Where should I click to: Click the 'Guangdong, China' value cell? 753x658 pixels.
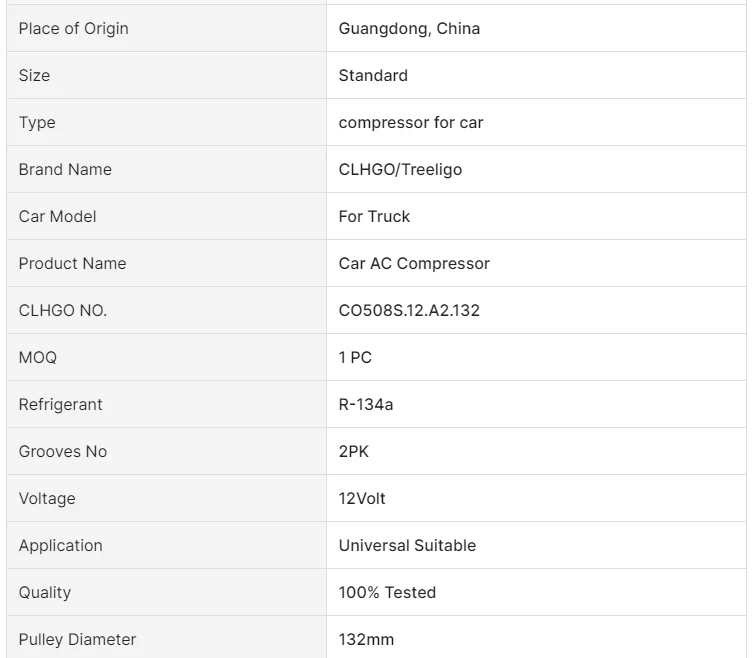click(409, 28)
